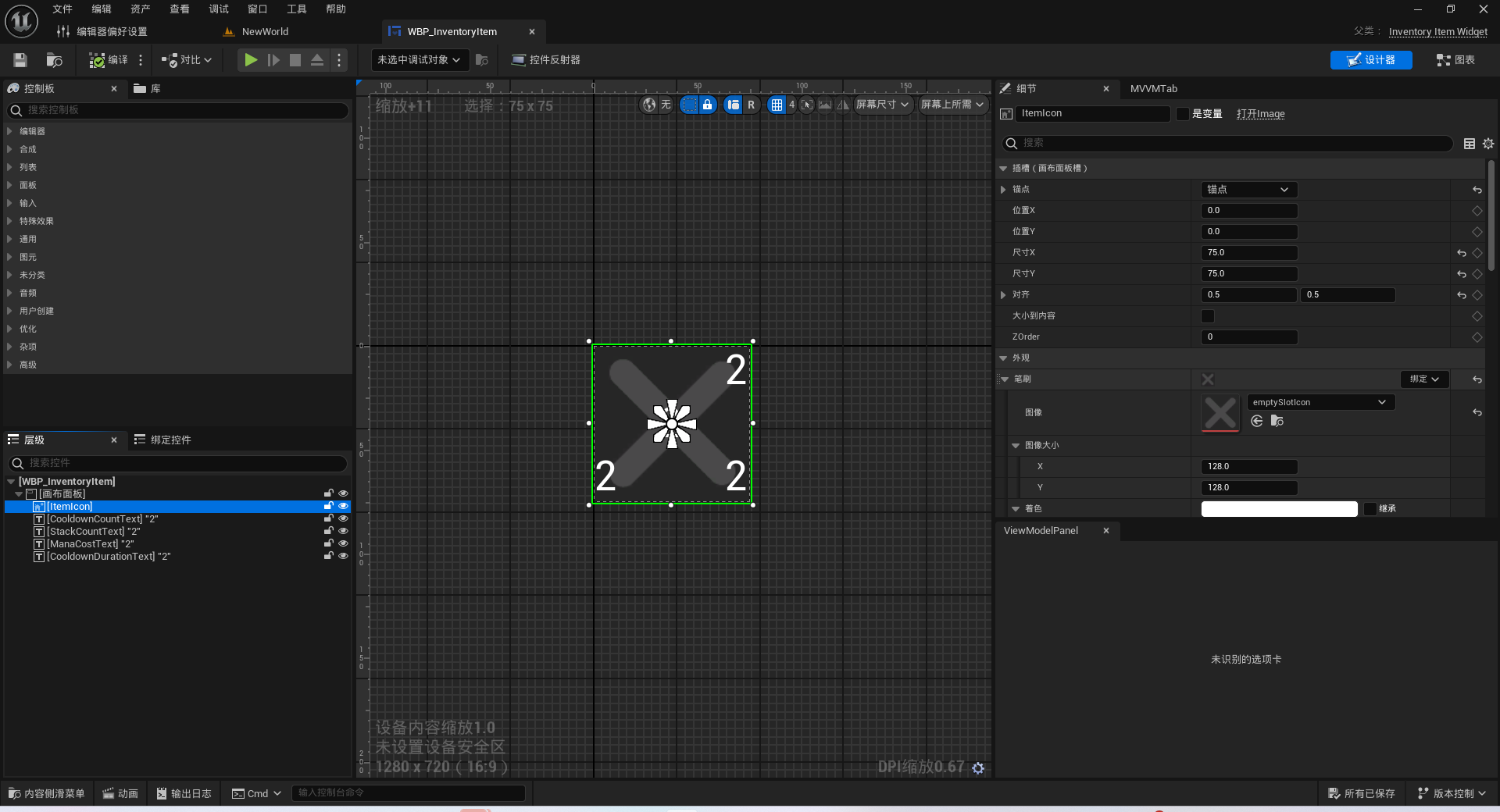The height and width of the screenshot is (812, 1500).
Task: Click the mirror flip icon in viewport
Action: (x=843, y=105)
